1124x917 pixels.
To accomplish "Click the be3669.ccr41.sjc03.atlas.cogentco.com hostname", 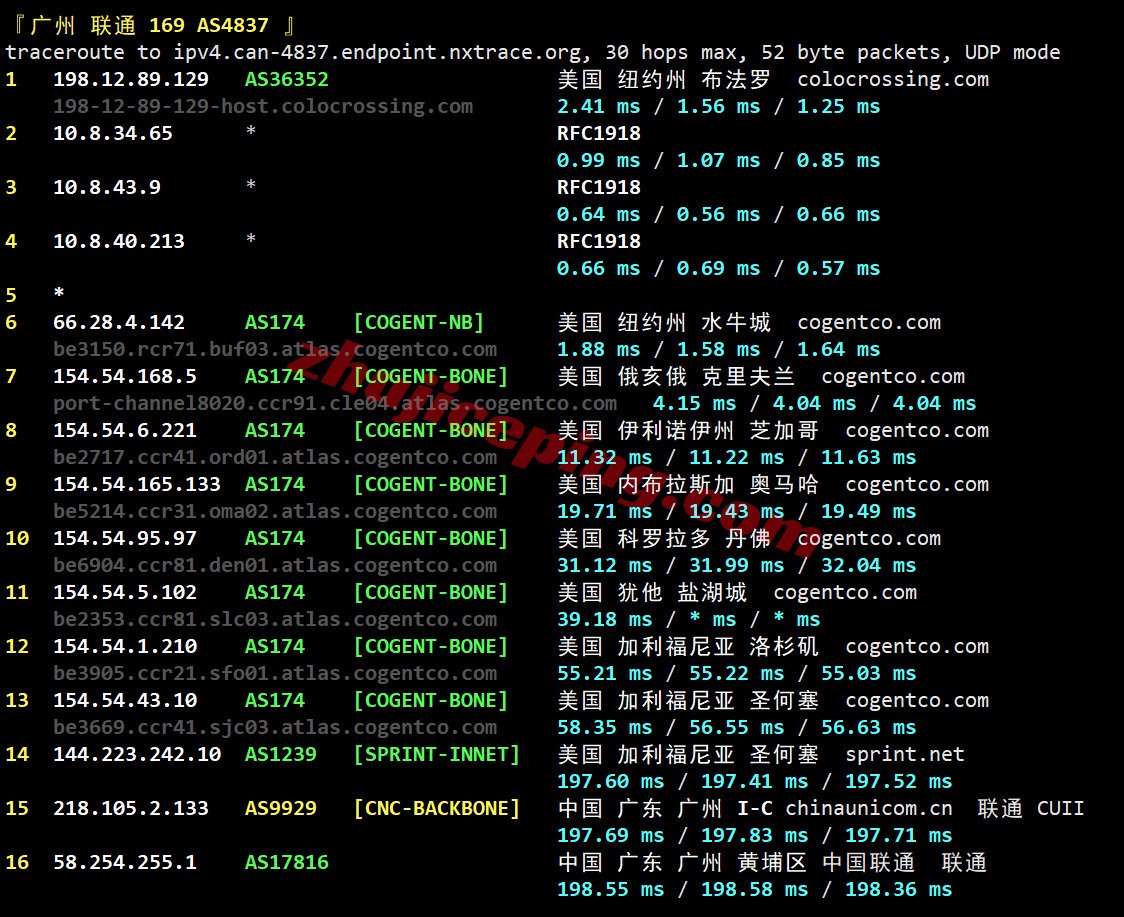I will [x=275, y=727].
